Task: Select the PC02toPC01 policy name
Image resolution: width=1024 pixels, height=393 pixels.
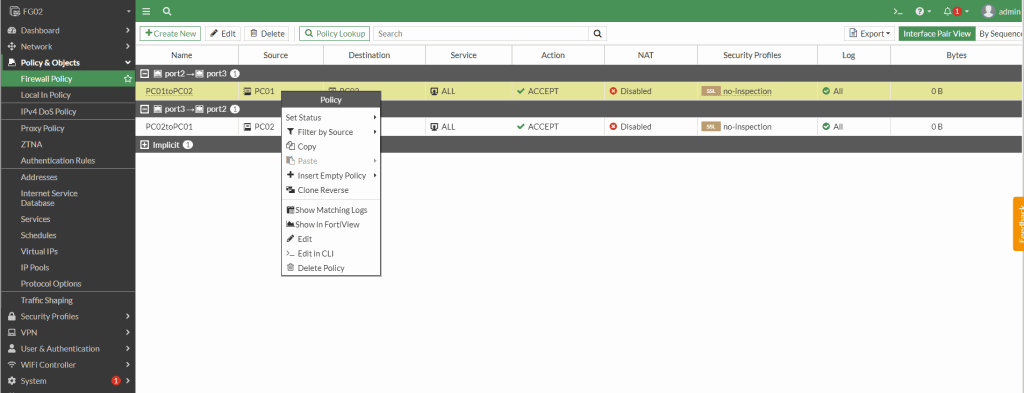Action: pyautogui.click(x=169, y=127)
